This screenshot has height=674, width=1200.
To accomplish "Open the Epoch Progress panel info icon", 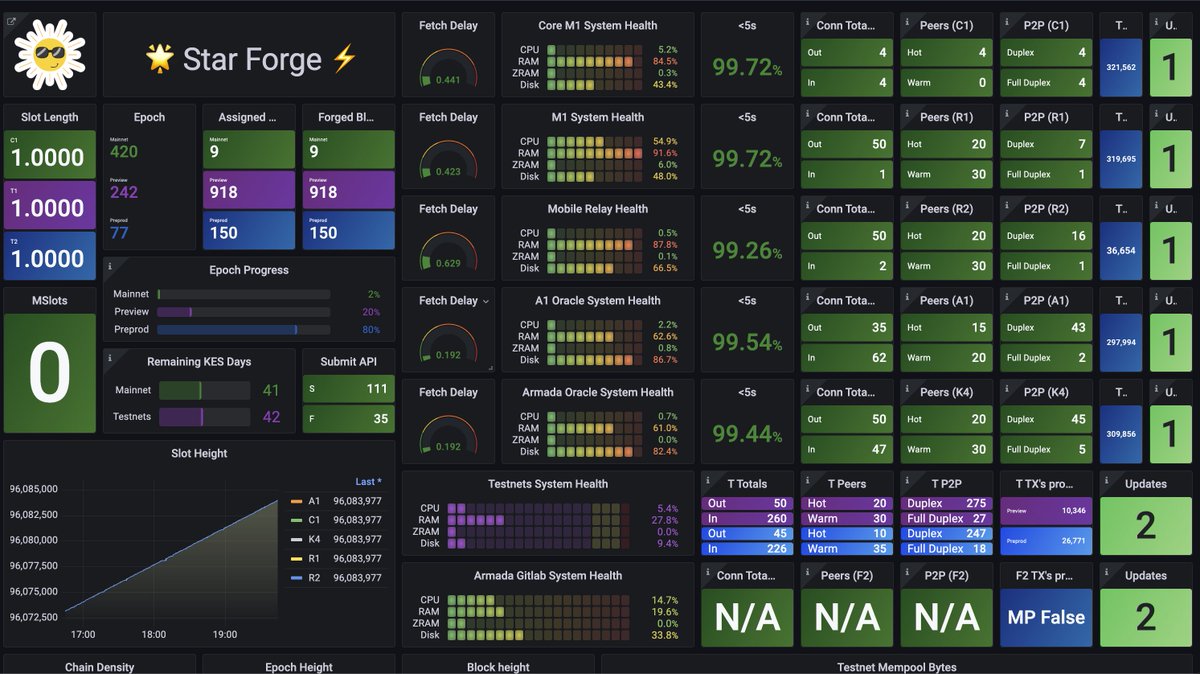I will click(x=109, y=267).
